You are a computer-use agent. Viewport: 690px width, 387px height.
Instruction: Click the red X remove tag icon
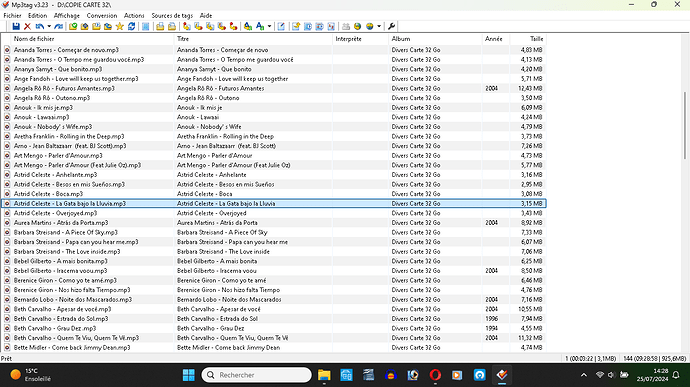(x=27, y=26)
